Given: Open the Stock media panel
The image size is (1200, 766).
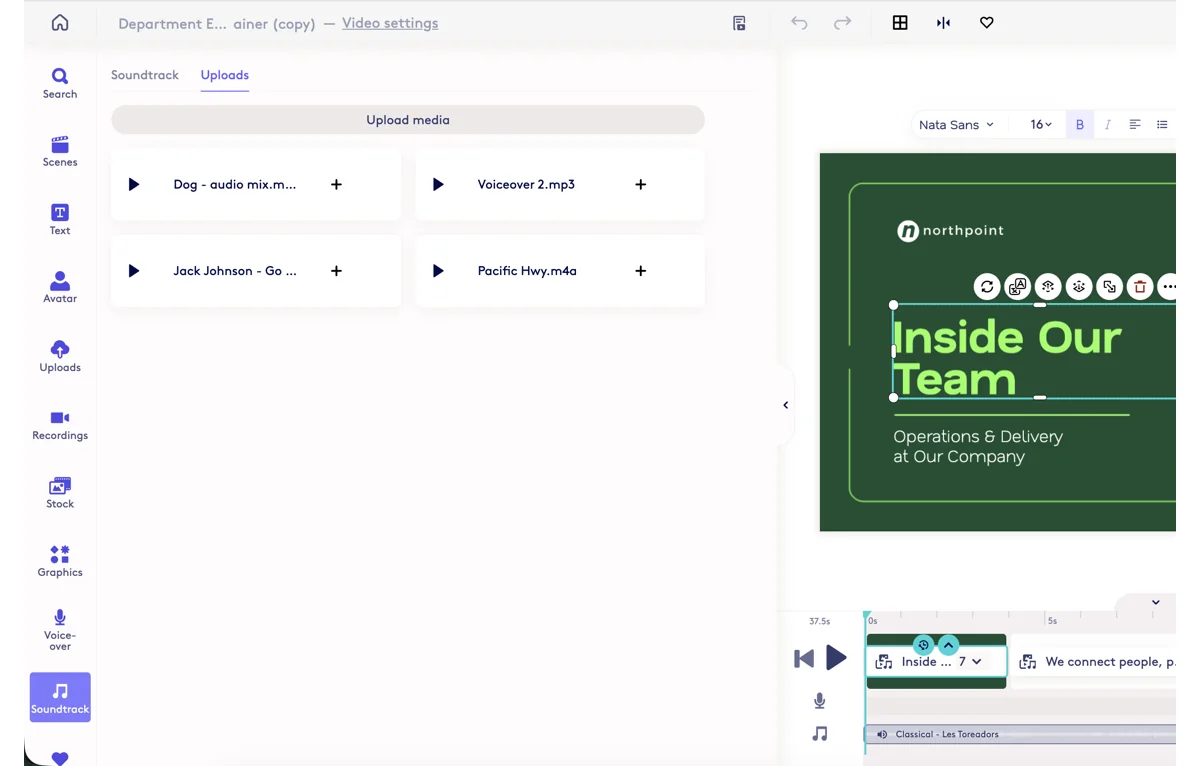Looking at the screenshot, I should pos(60,490).
